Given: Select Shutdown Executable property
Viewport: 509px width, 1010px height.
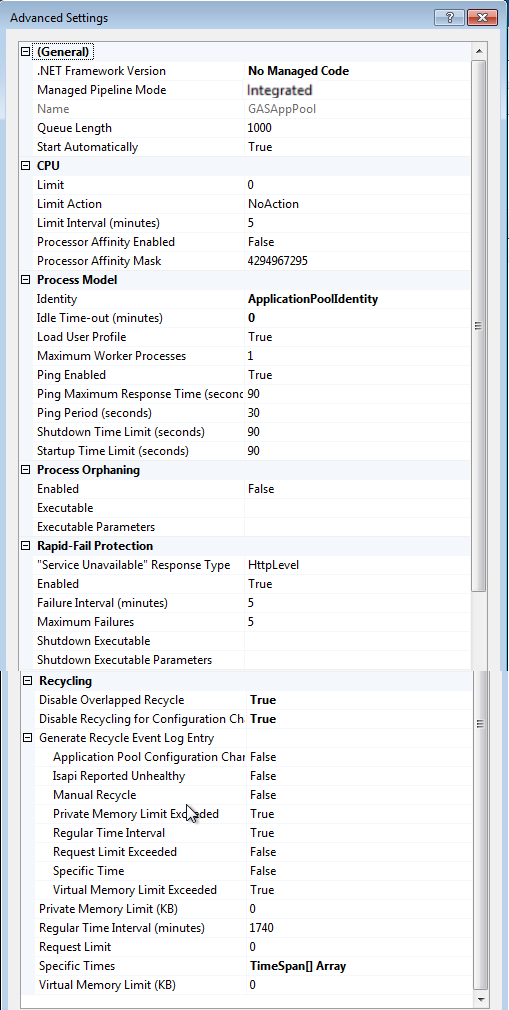Looking at the screenshot, I should coord(93,641).
